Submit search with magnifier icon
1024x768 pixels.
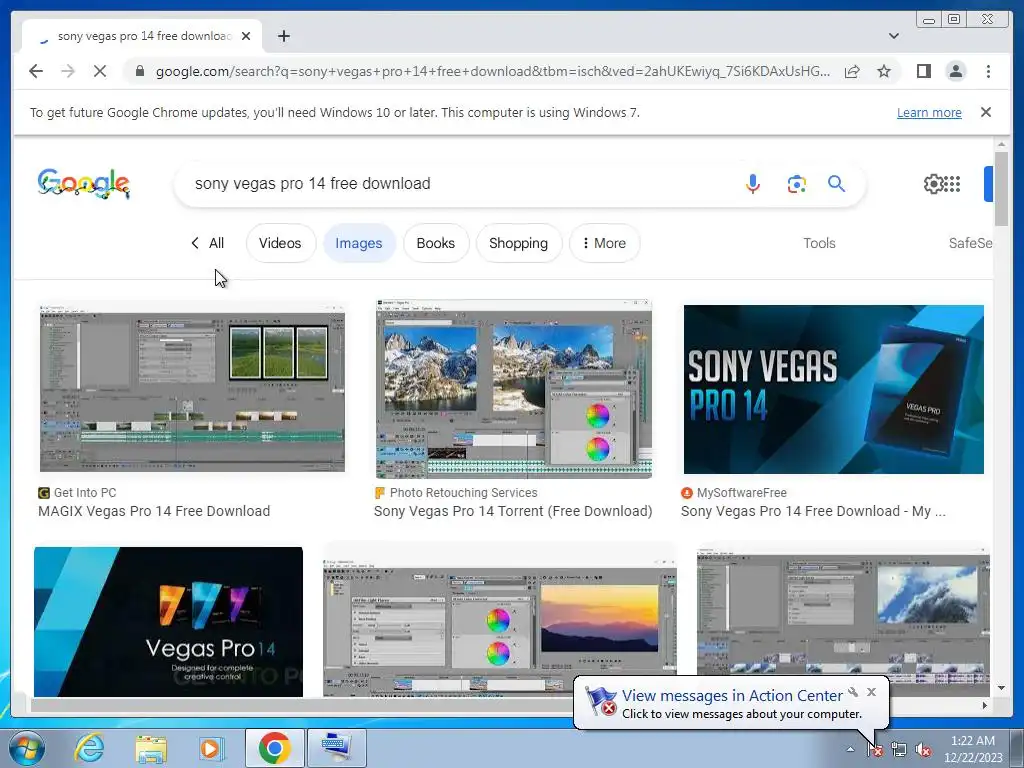coord(836,184)
